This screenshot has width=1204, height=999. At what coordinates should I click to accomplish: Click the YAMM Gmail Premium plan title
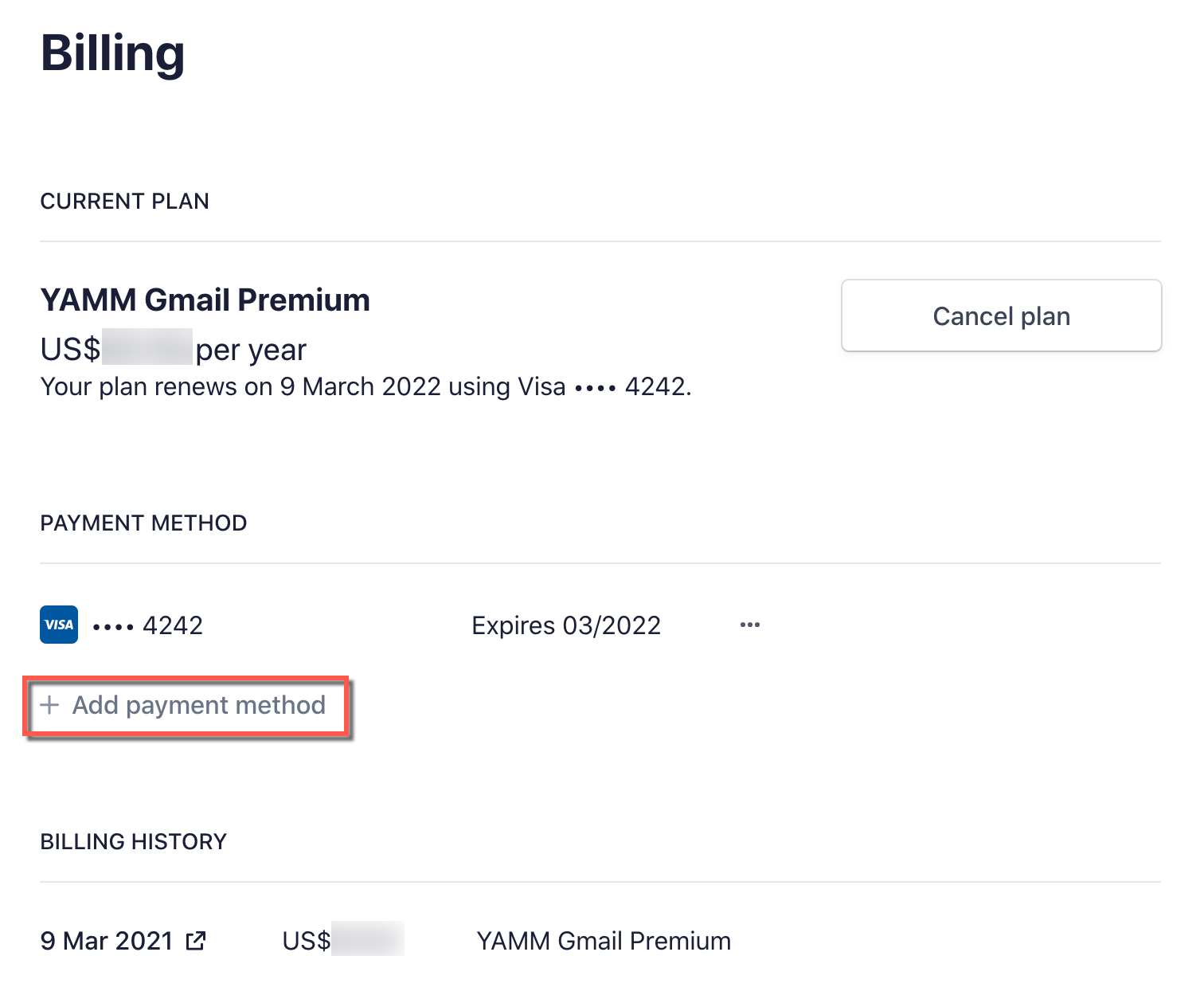point(205,300)
